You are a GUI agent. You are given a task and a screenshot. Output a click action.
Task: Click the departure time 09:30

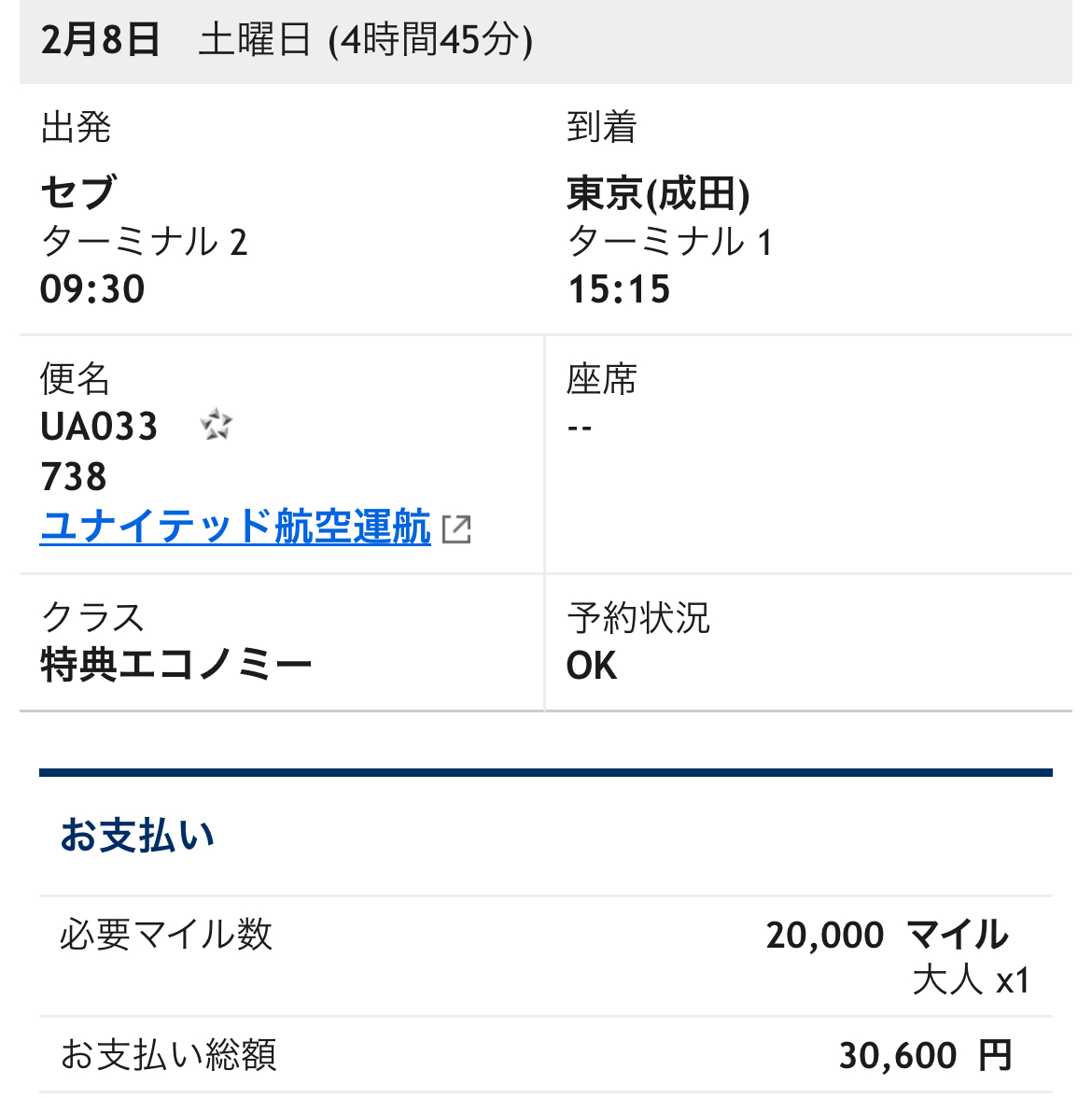pos(92,289)
